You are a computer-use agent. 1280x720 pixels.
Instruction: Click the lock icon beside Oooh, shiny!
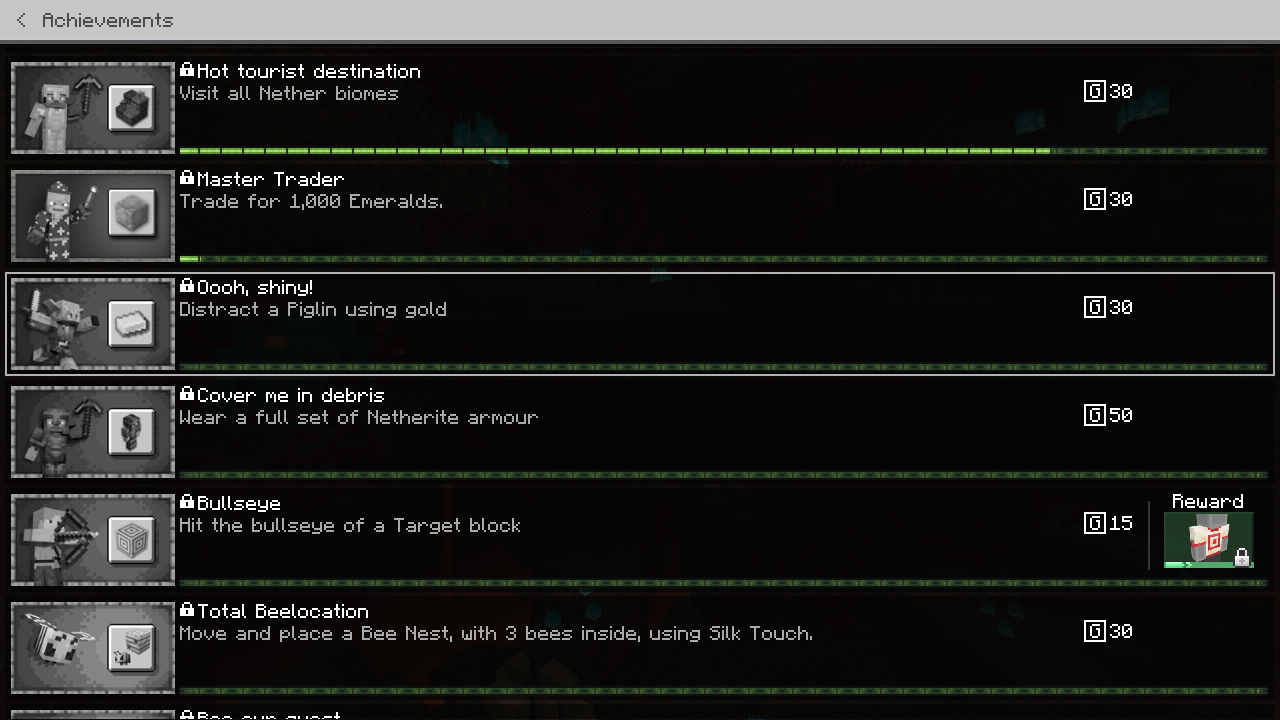click(187, 286)
